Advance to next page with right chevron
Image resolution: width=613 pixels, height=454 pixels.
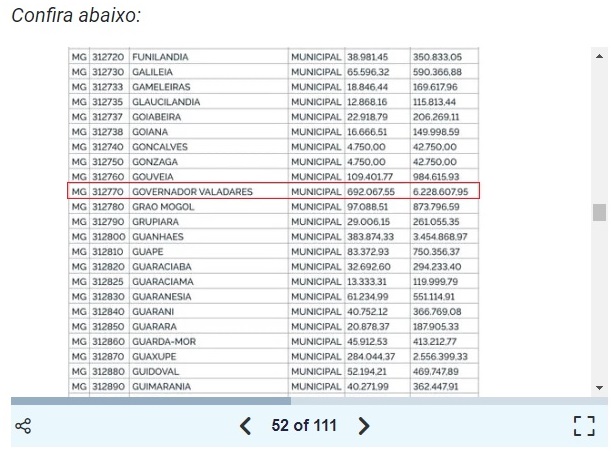coord(364,426)
